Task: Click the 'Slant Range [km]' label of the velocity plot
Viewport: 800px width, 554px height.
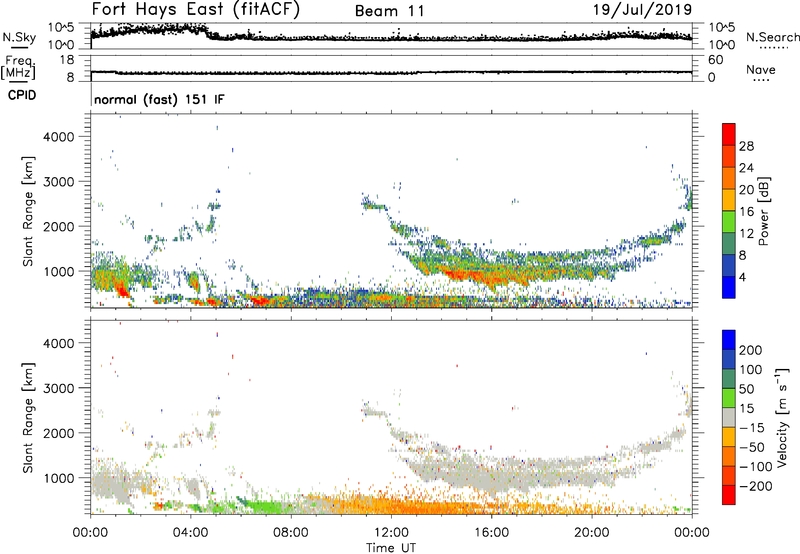Action: pos(28,418)
